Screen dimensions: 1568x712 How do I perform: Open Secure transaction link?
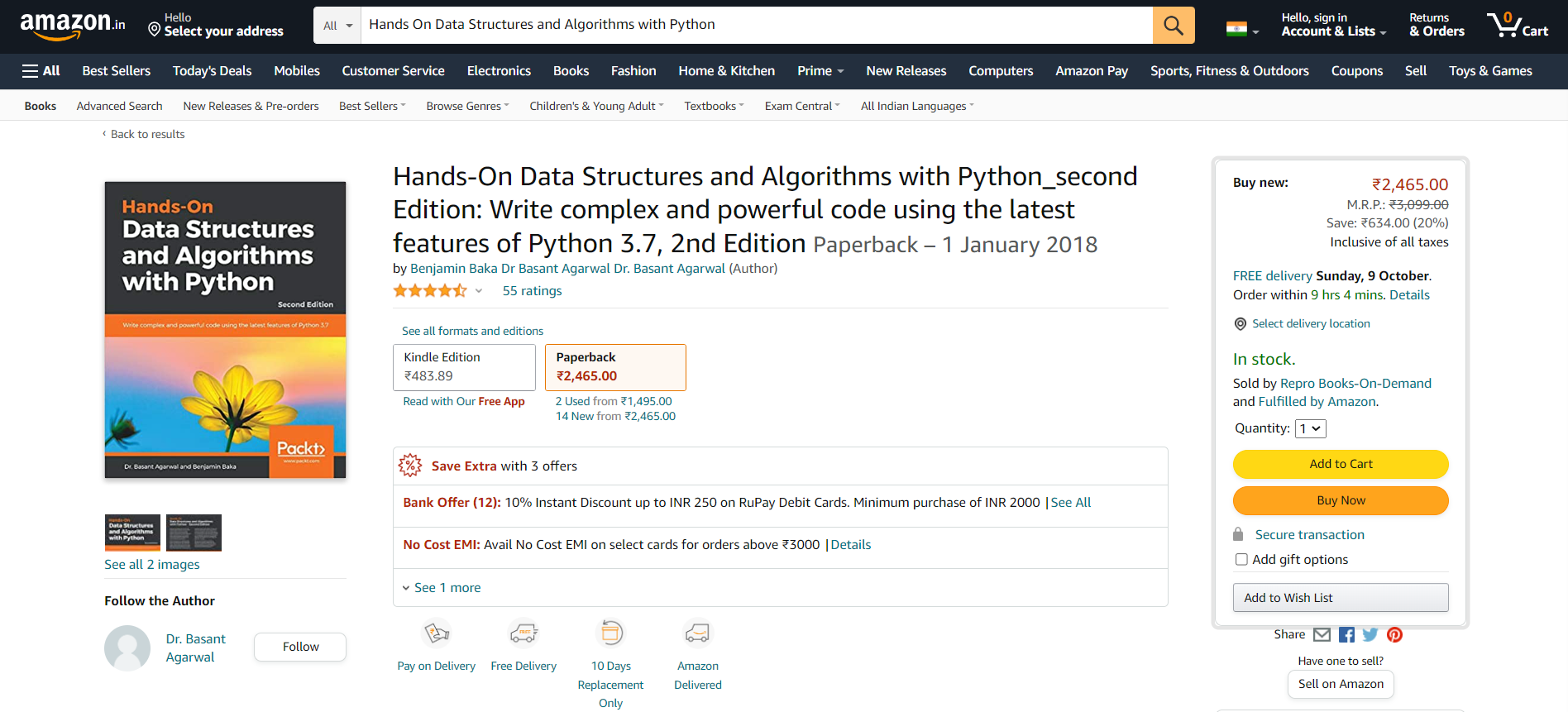1310,535
